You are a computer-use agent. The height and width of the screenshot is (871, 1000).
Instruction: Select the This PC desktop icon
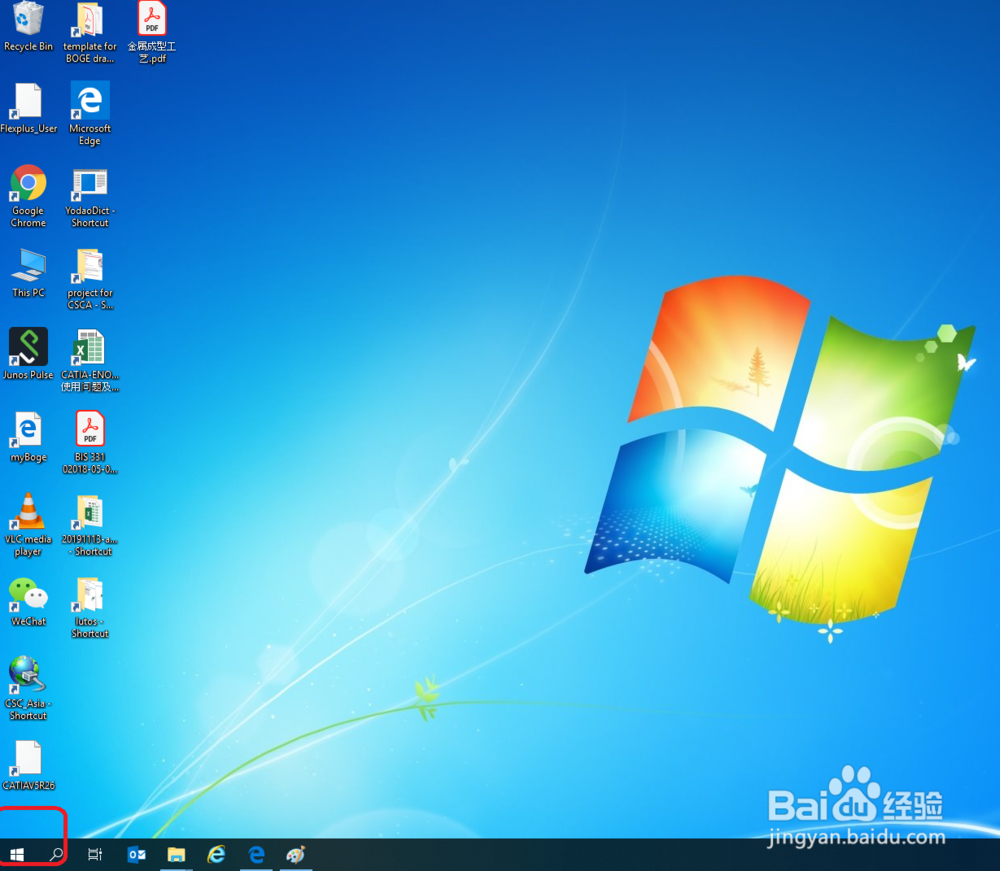[x=28, y=266]
